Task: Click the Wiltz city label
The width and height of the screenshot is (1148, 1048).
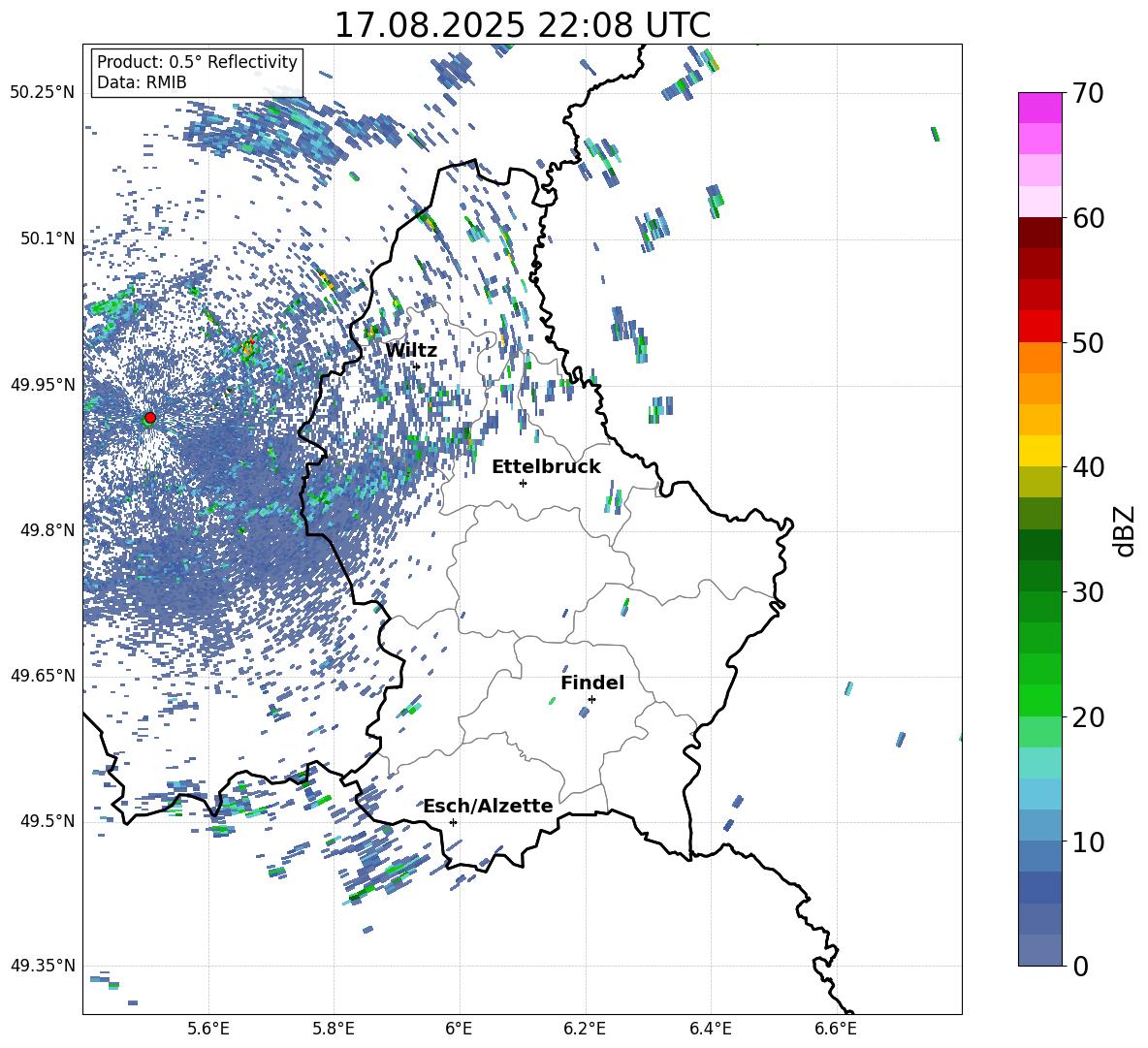Action: [411, 351]
